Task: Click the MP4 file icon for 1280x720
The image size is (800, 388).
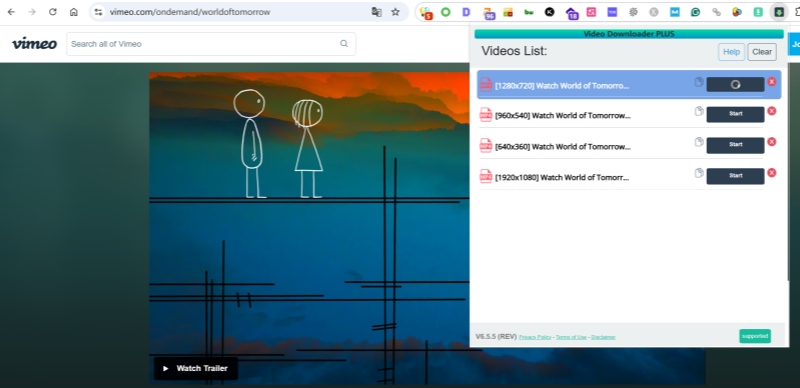Action: pyautogui.click(x=486, y=85)
